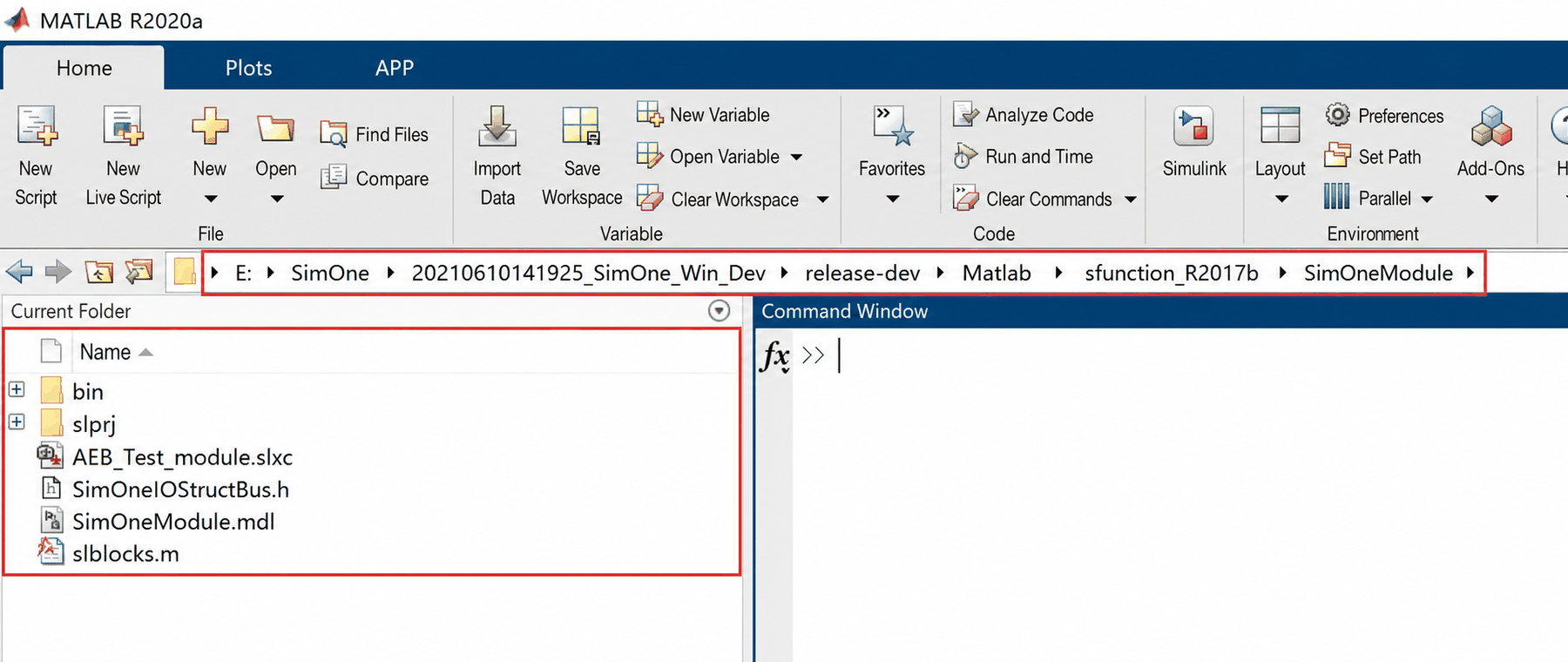Expand the bin folder
The width and height of the screenshot is (1568, 662).
pyautogui.click(x=17, y=389)
